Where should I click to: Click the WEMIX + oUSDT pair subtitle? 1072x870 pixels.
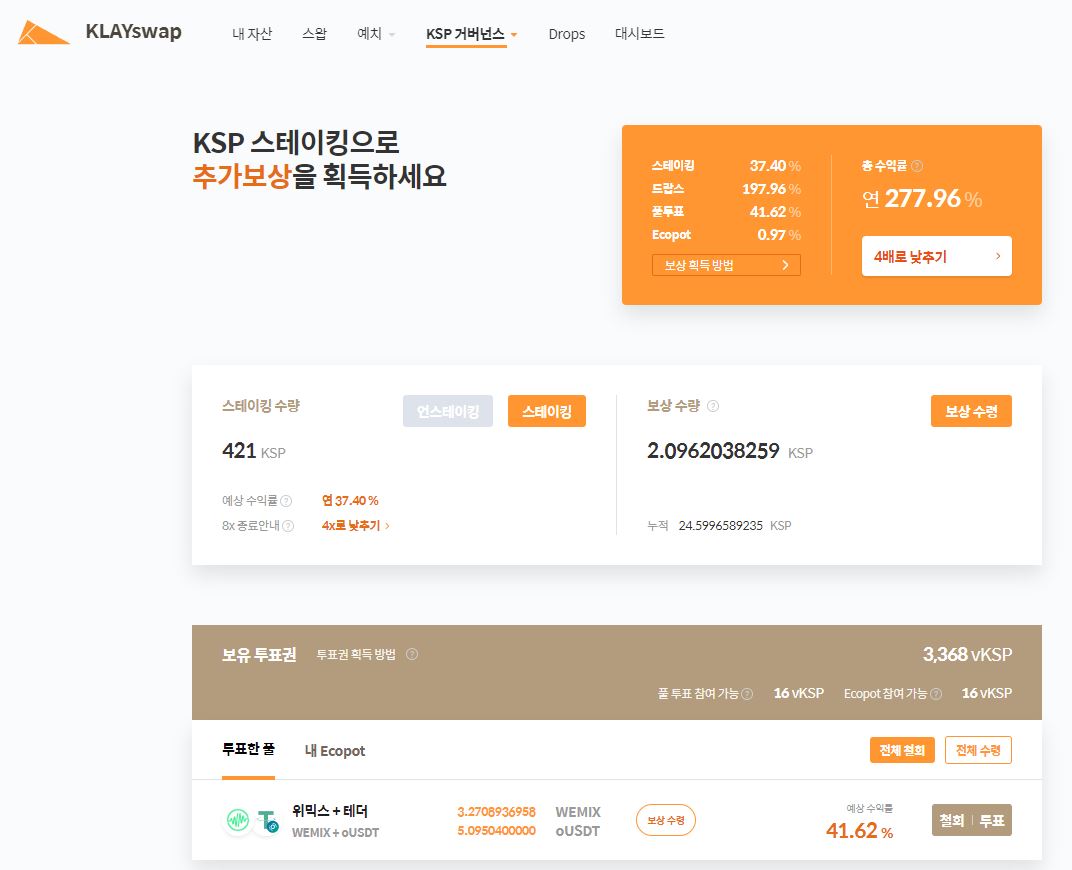[x=335, y=832]
